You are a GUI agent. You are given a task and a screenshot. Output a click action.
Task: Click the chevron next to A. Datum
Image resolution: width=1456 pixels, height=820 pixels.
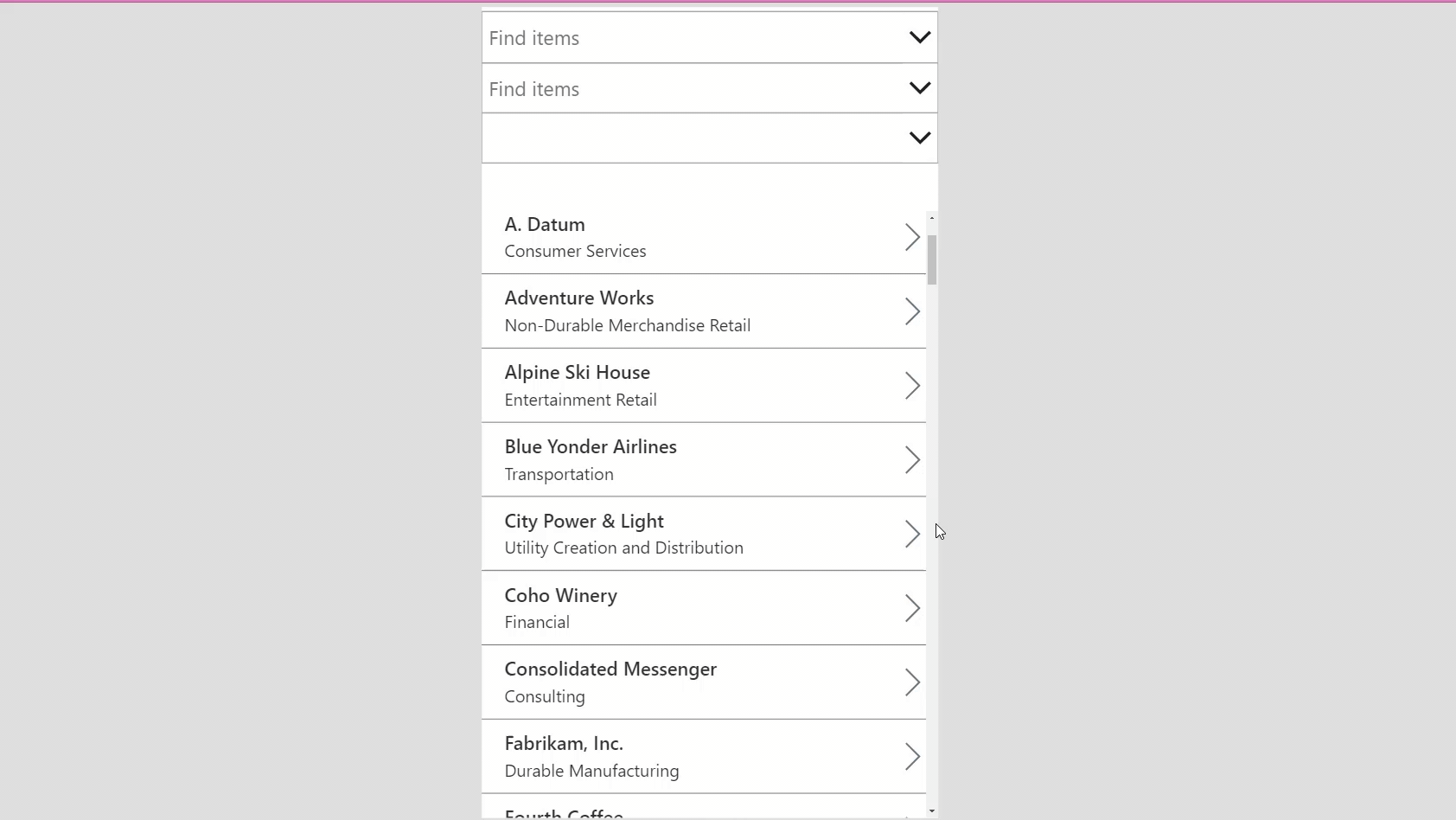tap(911, 237)
